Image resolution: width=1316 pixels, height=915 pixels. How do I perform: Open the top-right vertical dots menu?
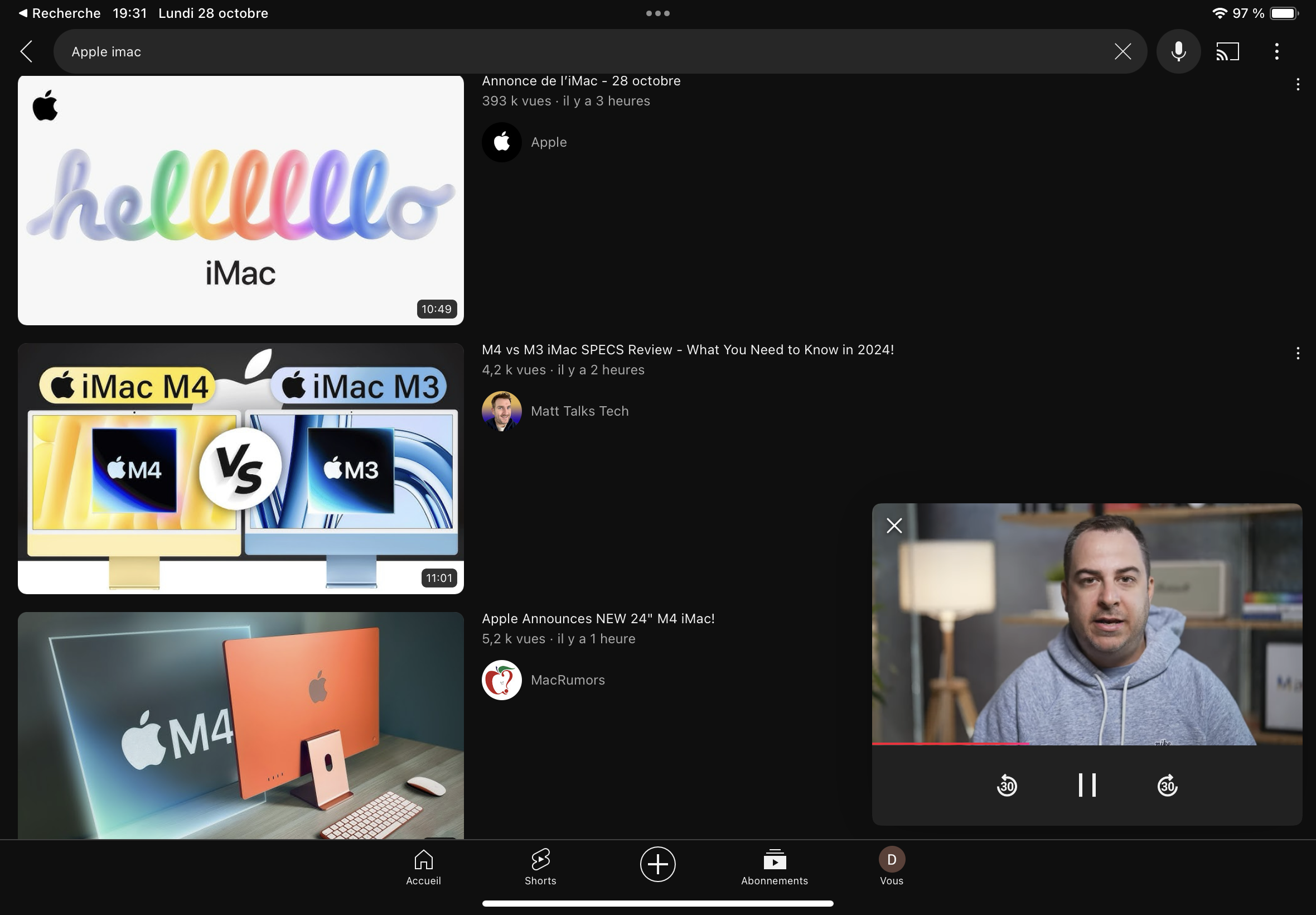(1276, 51)
